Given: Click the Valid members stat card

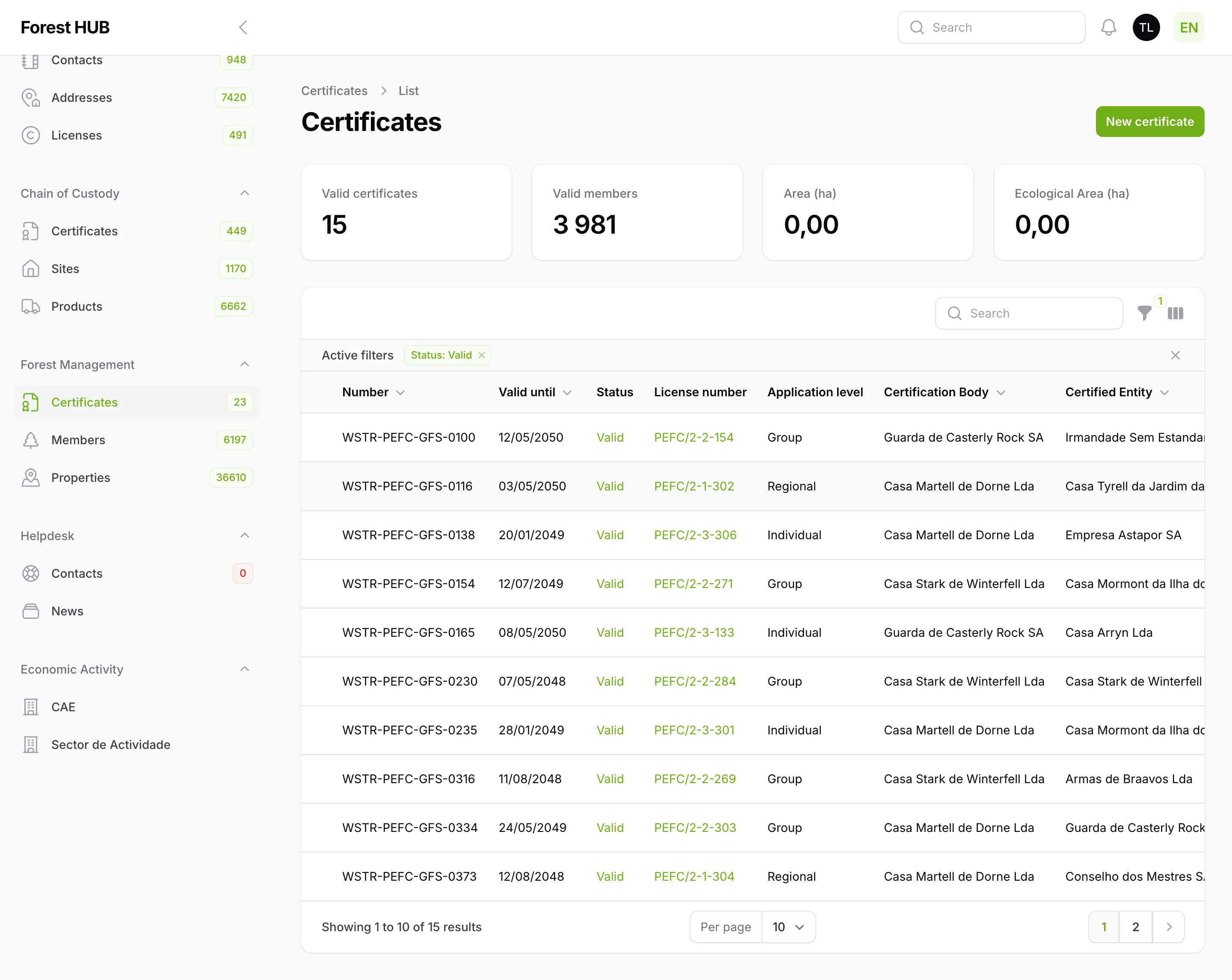Looking at the screenshot, I should coord(637,212).
